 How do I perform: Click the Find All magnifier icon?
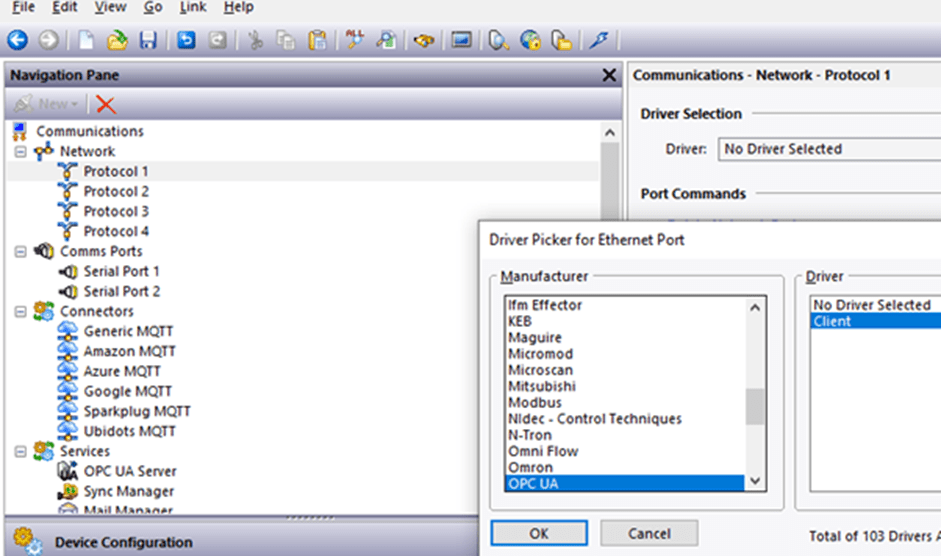point(355,40)
